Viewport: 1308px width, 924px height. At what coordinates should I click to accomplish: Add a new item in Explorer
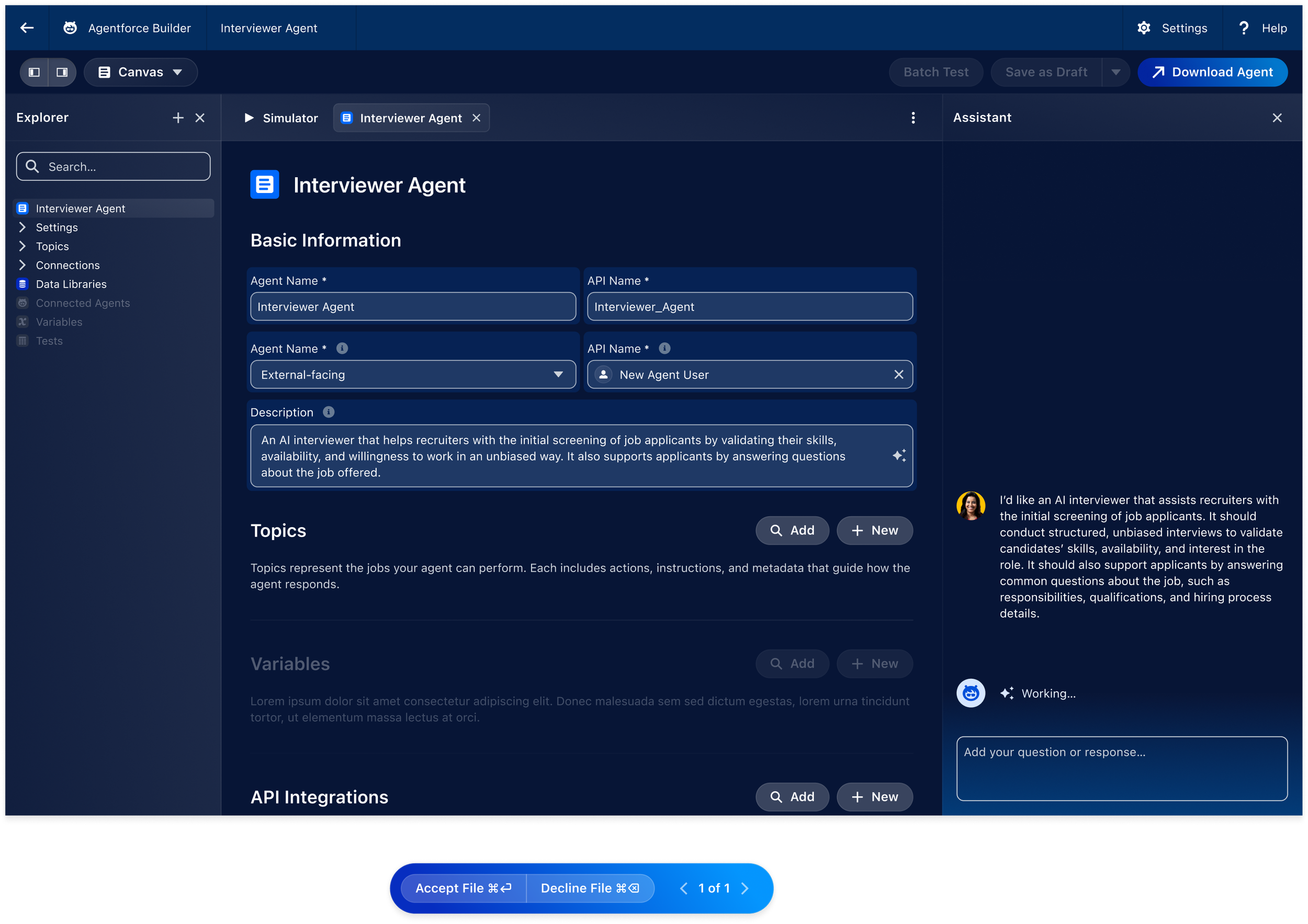[178, 118]
